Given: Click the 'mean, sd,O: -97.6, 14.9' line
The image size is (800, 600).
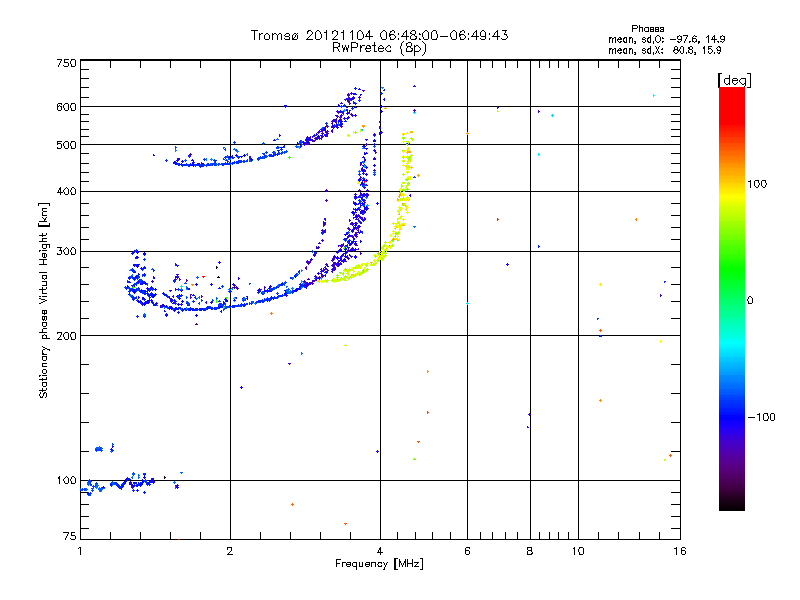Looking at the screenshot, I should tap(666, 39).
